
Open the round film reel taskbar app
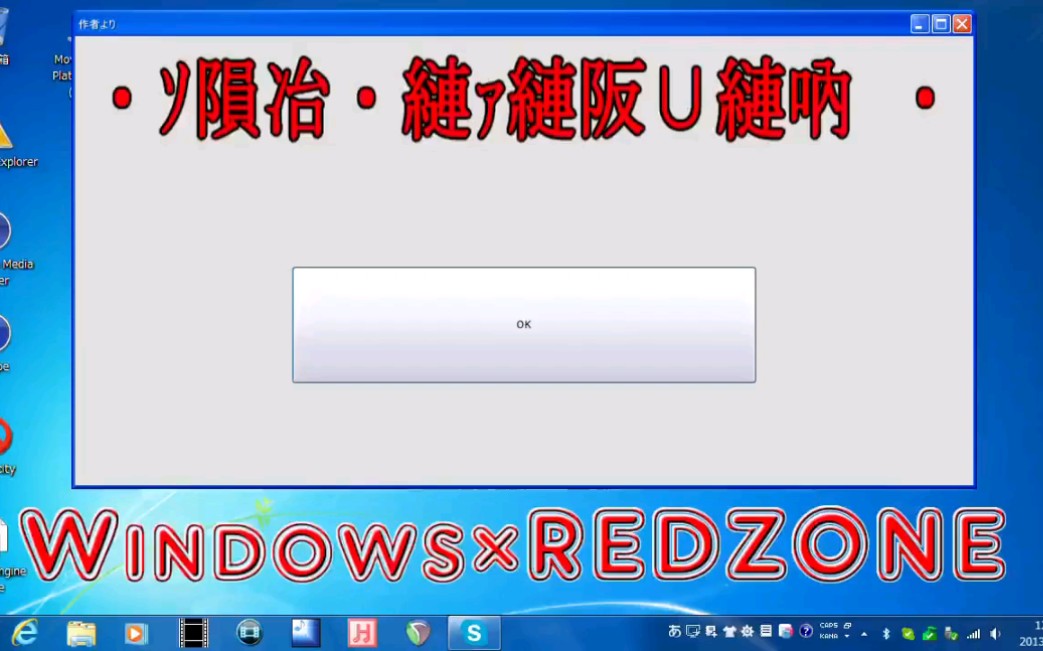click(250, 632)
